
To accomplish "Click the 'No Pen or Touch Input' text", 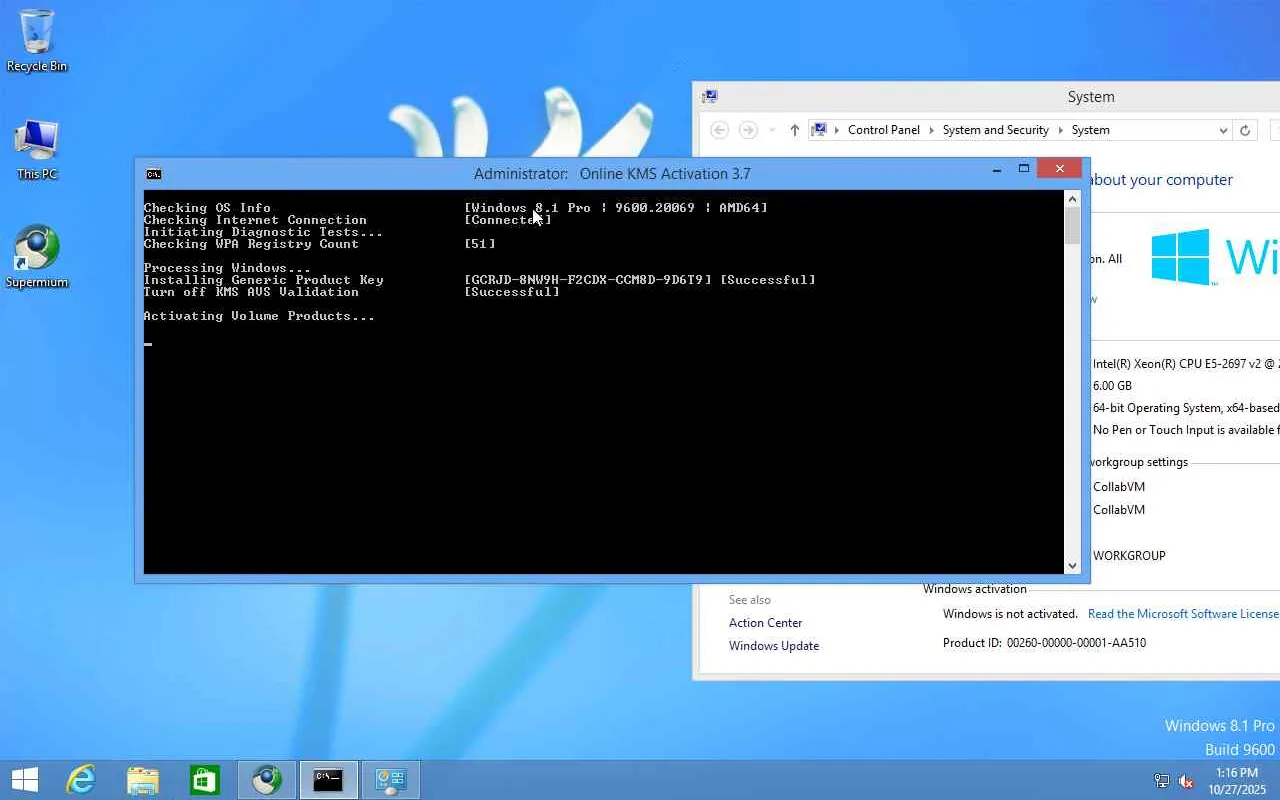I will [1185, 430].
